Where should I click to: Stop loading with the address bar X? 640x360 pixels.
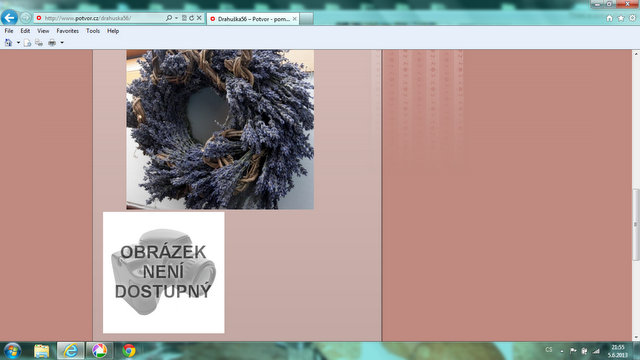click(199, 18)
